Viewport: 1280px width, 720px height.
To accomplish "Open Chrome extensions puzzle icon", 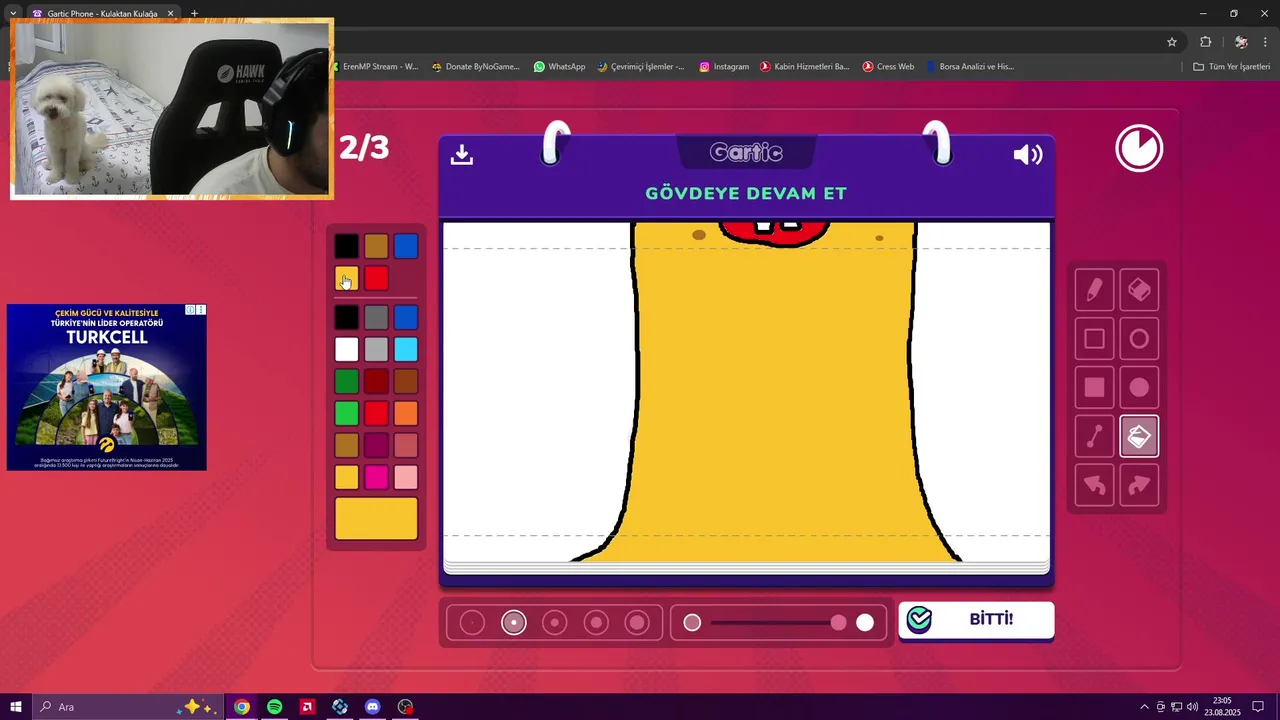I will (x=1205, y=42).
